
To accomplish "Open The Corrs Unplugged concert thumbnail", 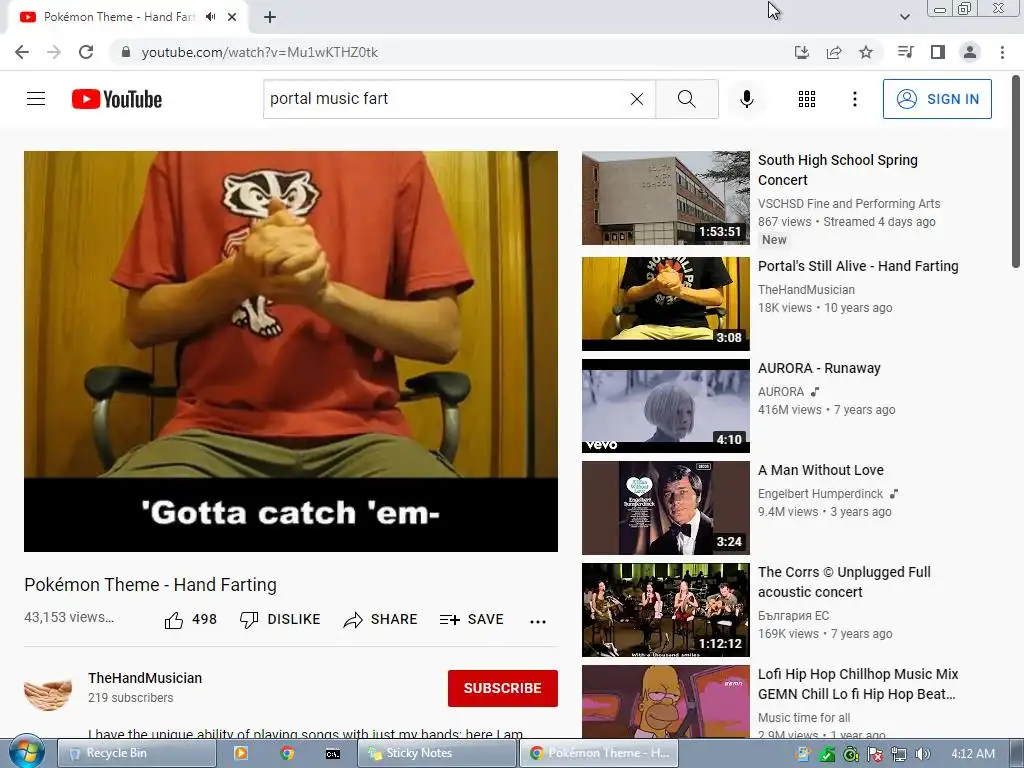I will coord(665,610).
